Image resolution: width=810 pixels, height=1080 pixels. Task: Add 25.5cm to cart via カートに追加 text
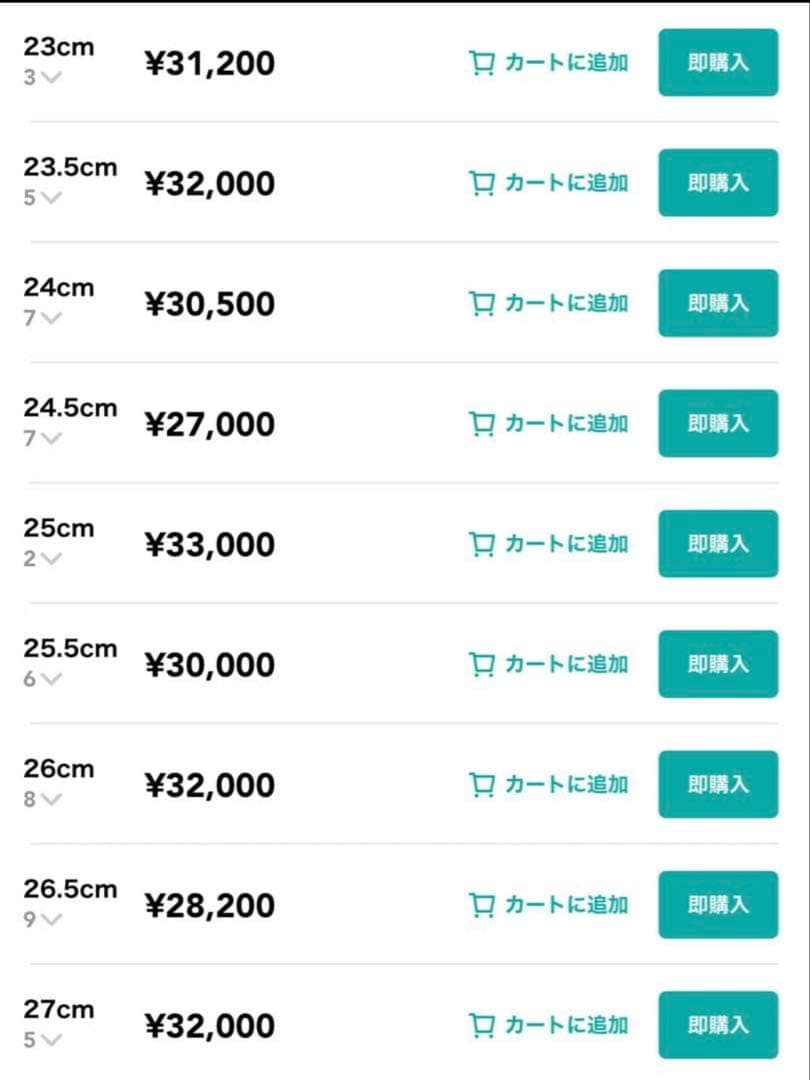566,664
